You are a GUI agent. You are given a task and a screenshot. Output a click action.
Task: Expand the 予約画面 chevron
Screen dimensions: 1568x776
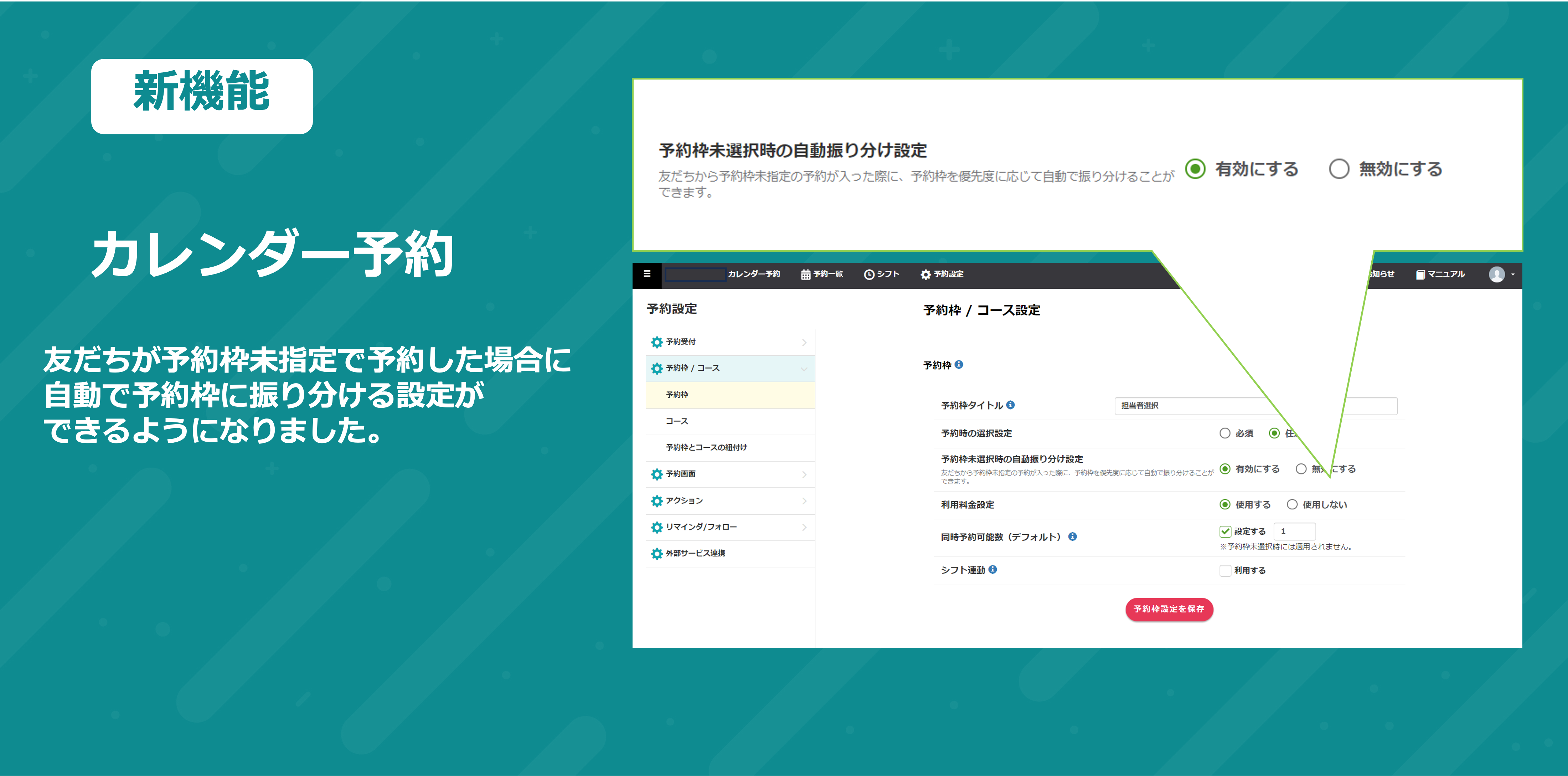point(804,475)
